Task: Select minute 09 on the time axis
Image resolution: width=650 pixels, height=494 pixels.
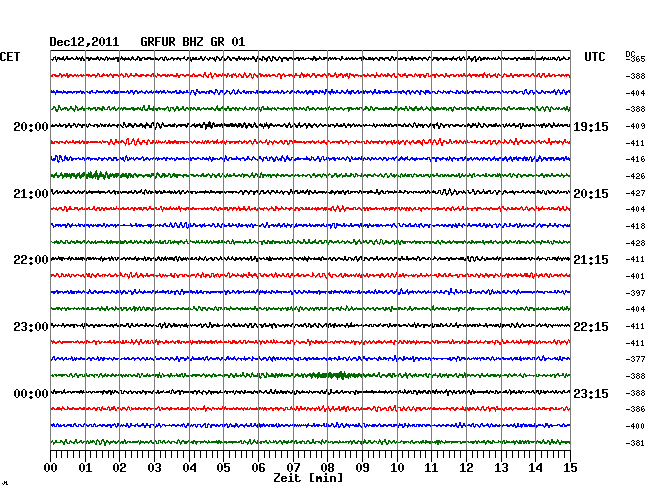Action: (x=362, y=468)
